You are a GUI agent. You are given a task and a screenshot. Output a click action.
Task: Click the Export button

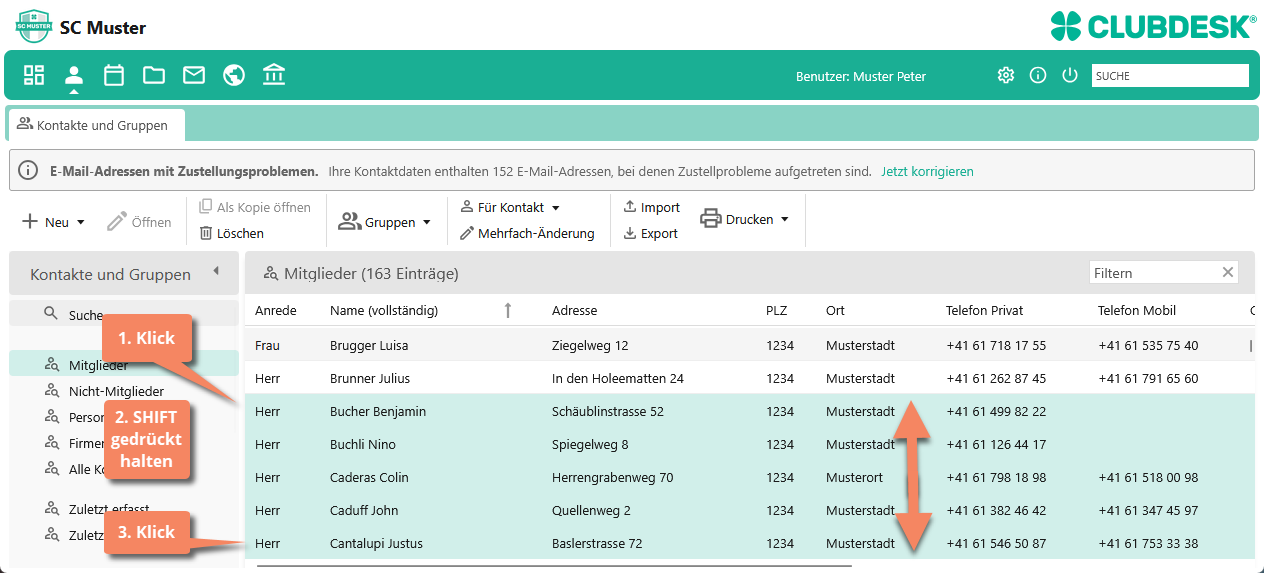650,233
